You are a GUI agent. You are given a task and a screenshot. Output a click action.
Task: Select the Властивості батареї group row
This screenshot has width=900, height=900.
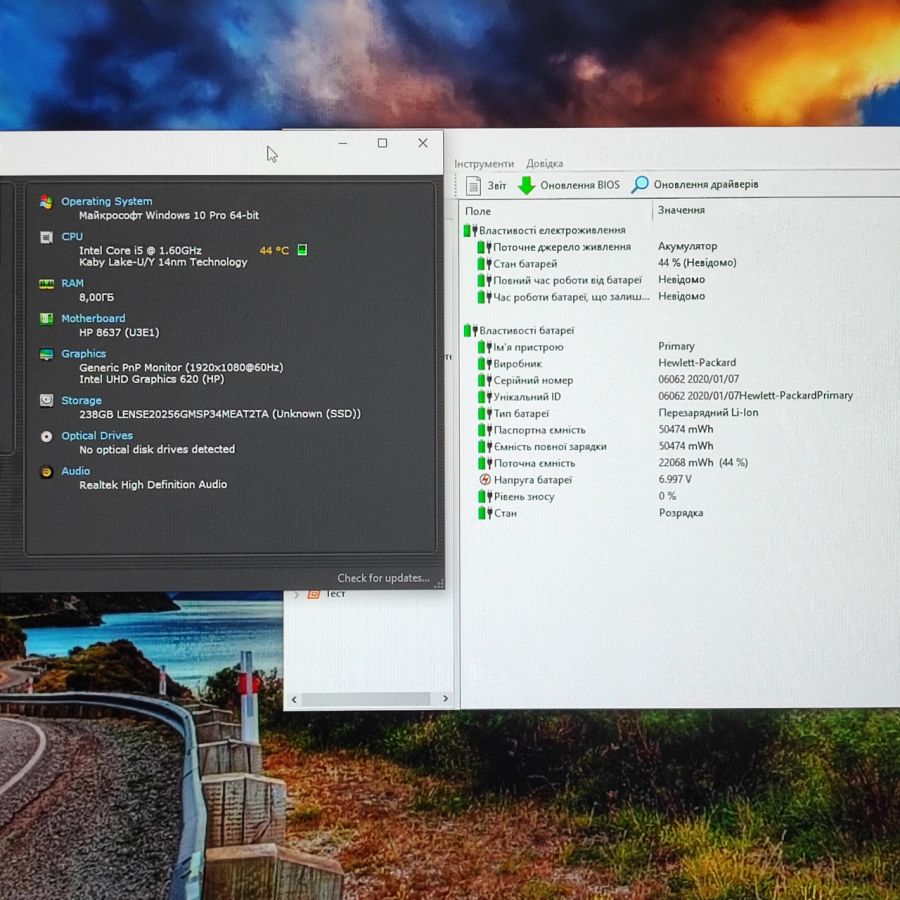click(x=519, y=331)
